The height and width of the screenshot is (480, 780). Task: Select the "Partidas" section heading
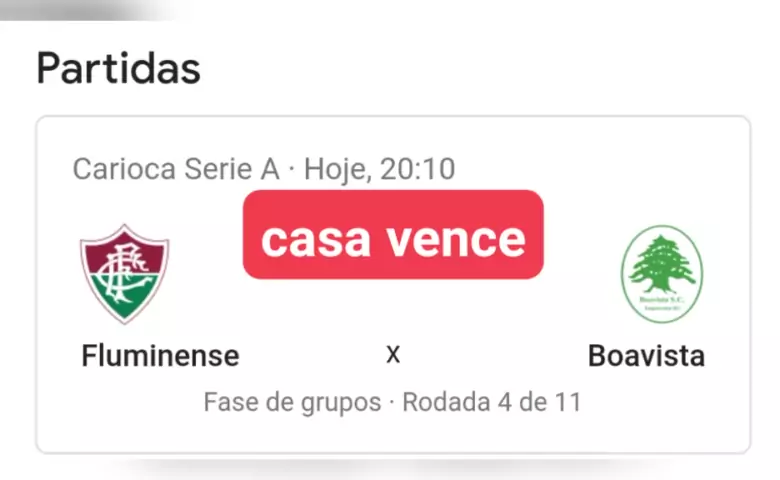pos(118,69)
